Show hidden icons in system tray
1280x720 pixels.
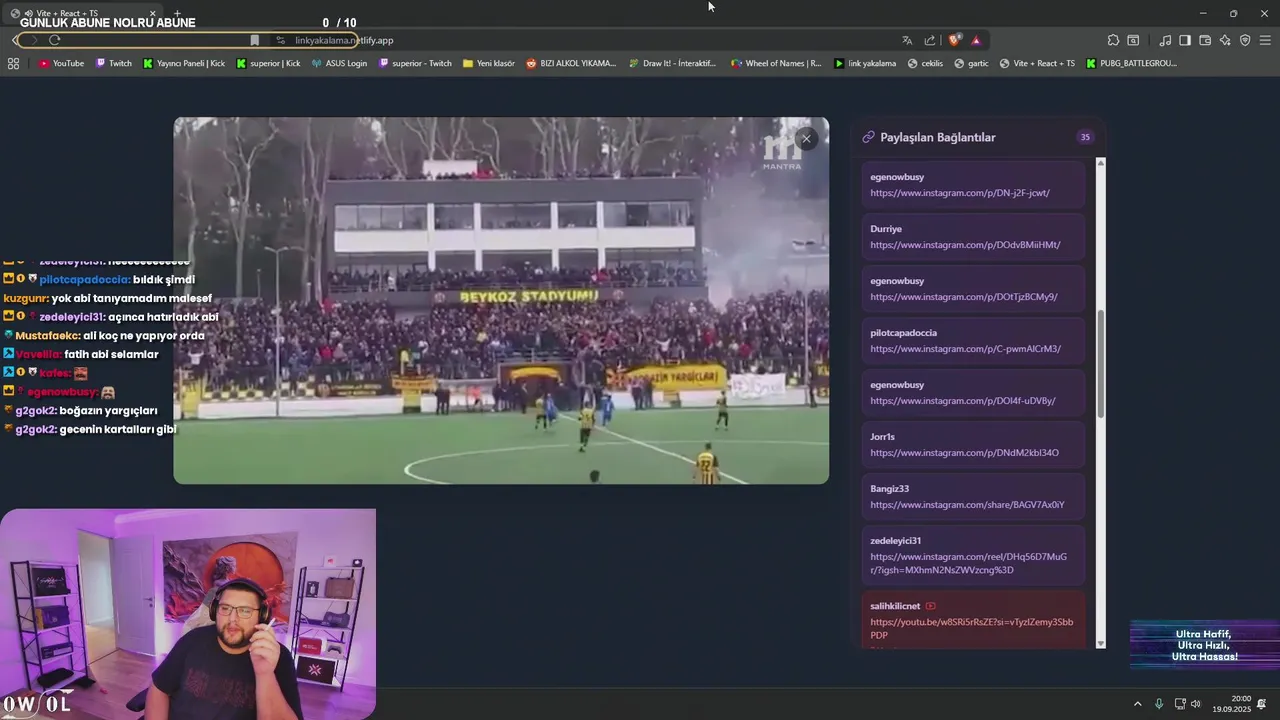(x=1137, y=704)
